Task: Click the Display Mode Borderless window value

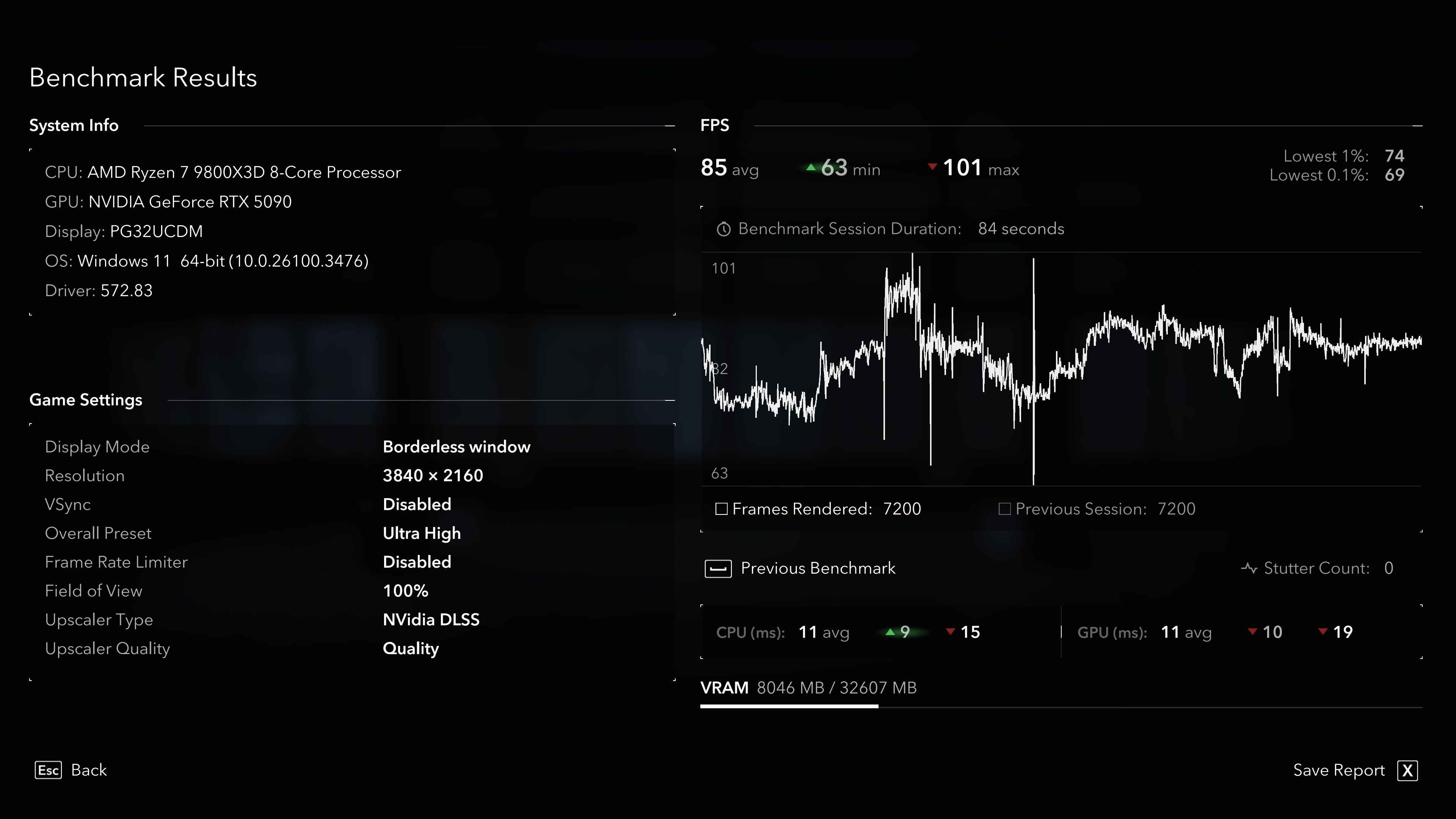Action: 456,447
